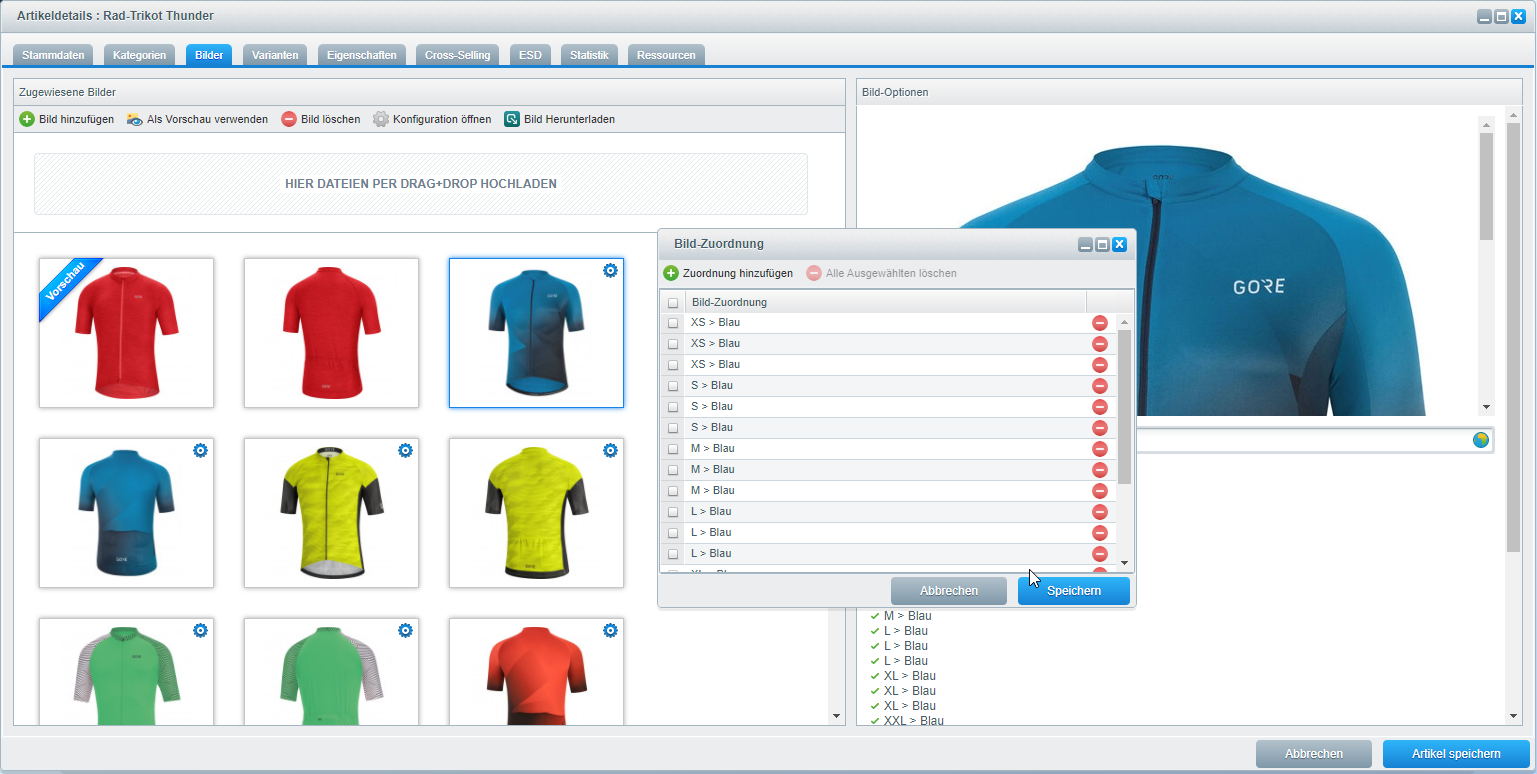Click the gear icon on the green back jersey
The height and width of the screenshot is (774, 1537).
(x=406, y=630)
